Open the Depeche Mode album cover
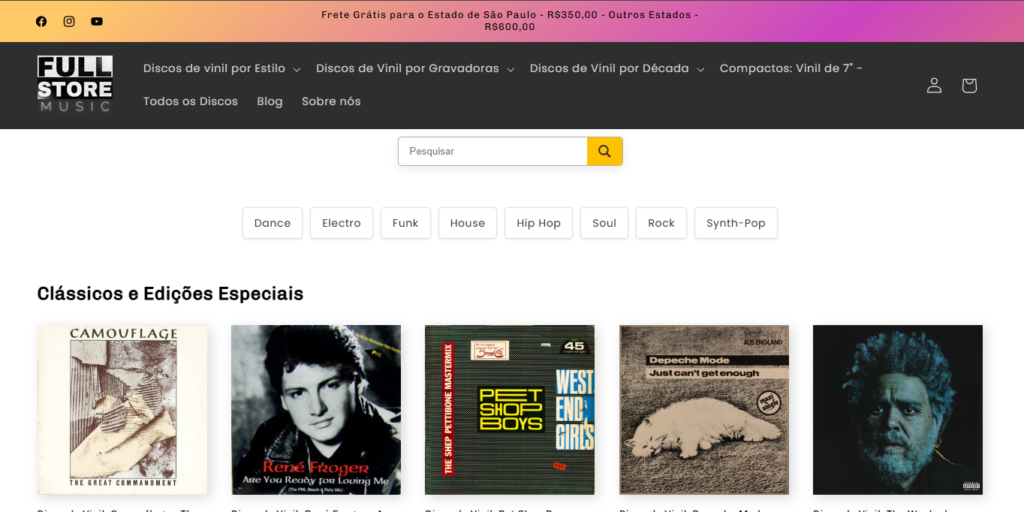The height and width of the screenshot is (512, 1024). pyautogui.click(x=704, y=409)
